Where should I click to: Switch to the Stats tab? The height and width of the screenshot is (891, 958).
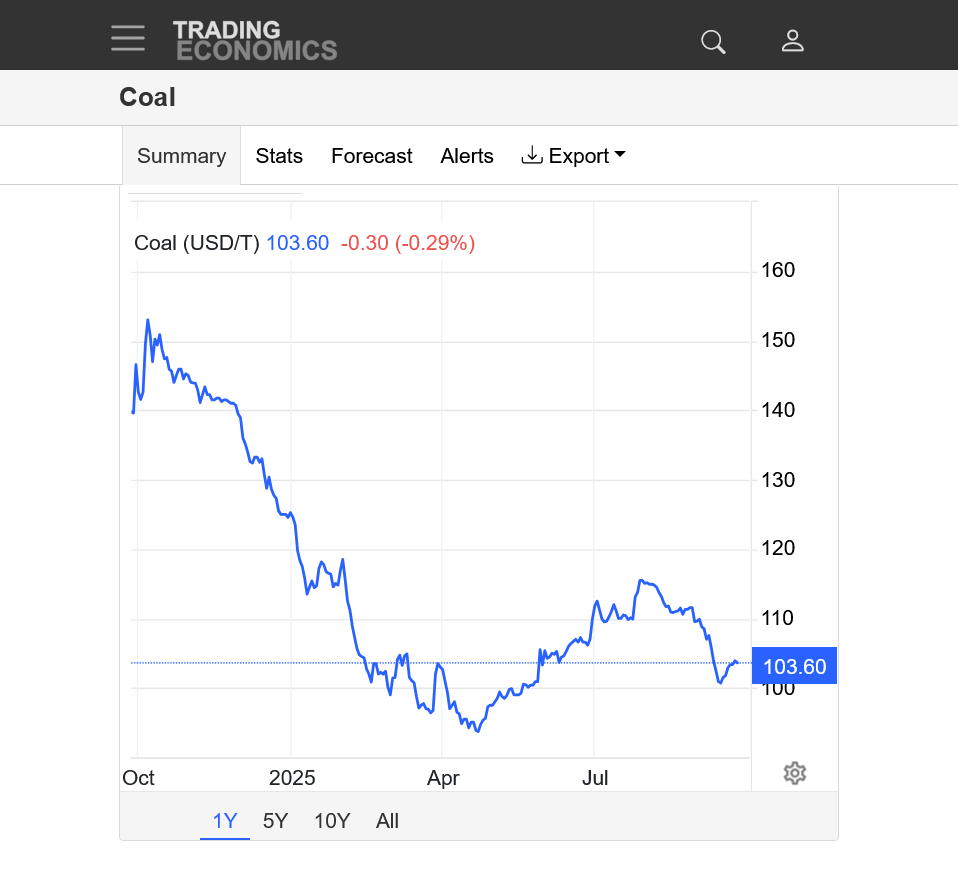click(x=279, y=156)
